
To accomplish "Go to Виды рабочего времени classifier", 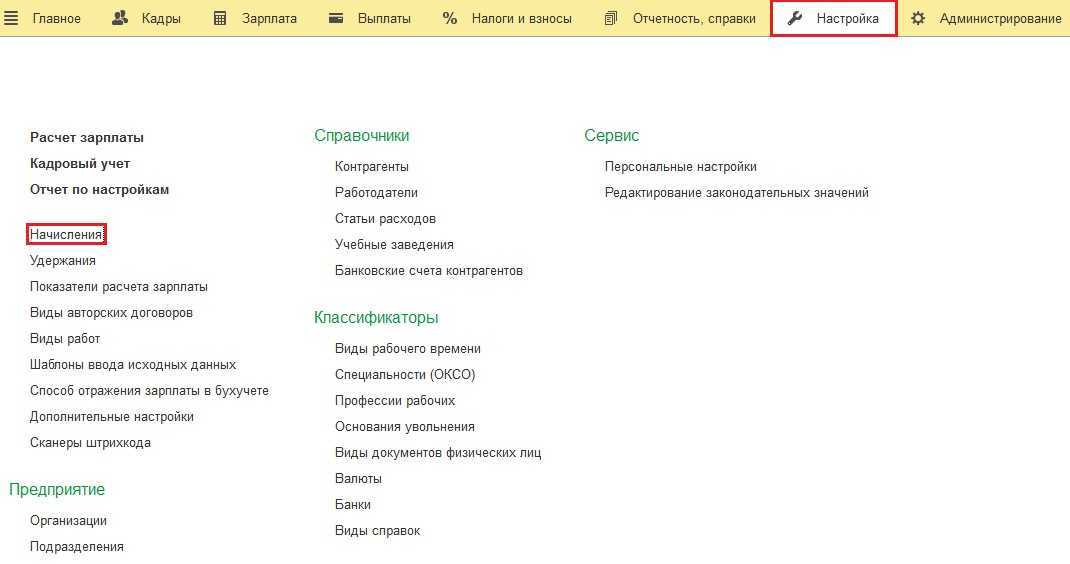I will click(408, 348).
